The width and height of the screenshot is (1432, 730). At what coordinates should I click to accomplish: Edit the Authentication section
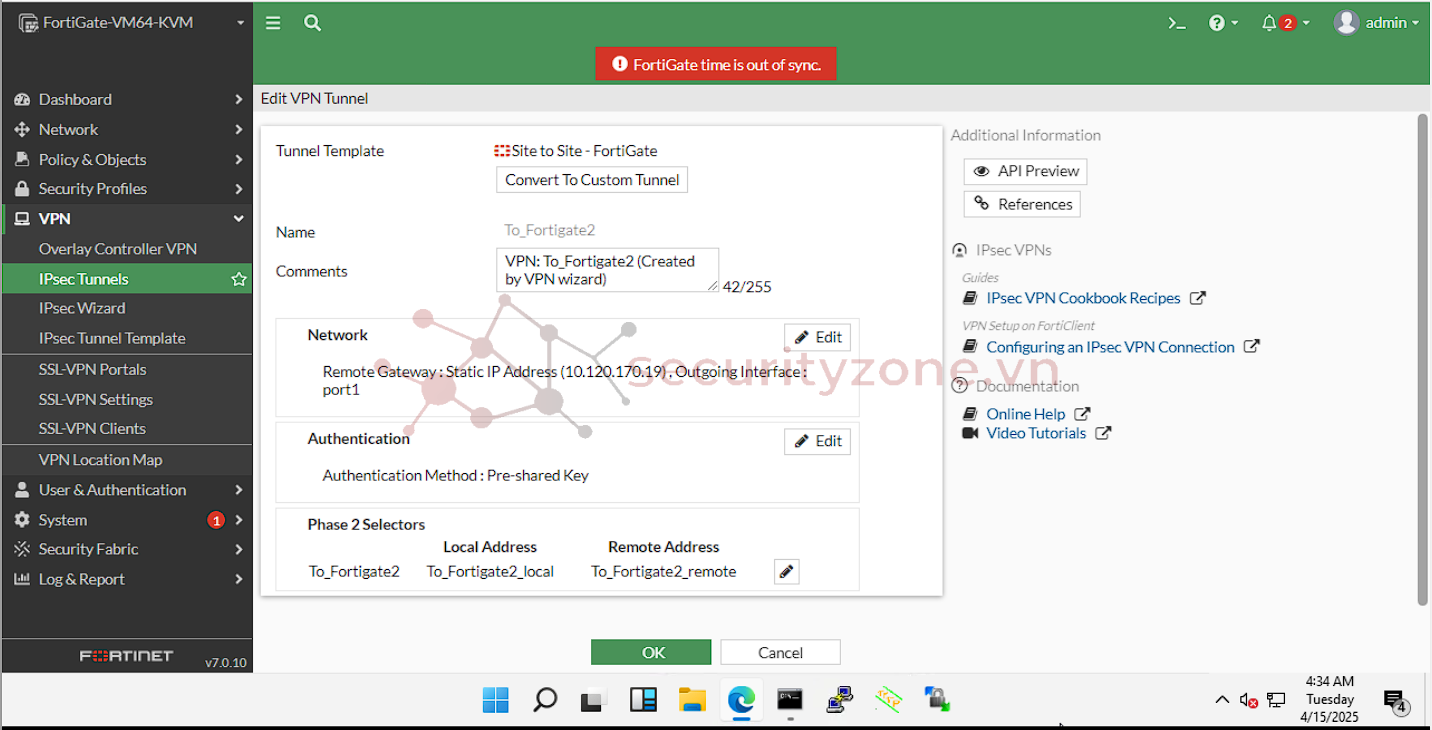pyautogui.click(x=817, y=441)
